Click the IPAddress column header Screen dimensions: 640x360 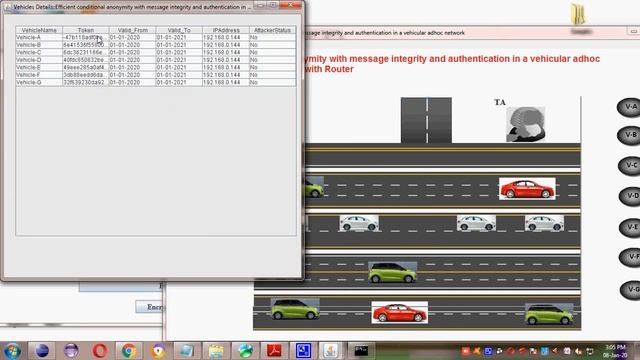[x=226, y=30]
